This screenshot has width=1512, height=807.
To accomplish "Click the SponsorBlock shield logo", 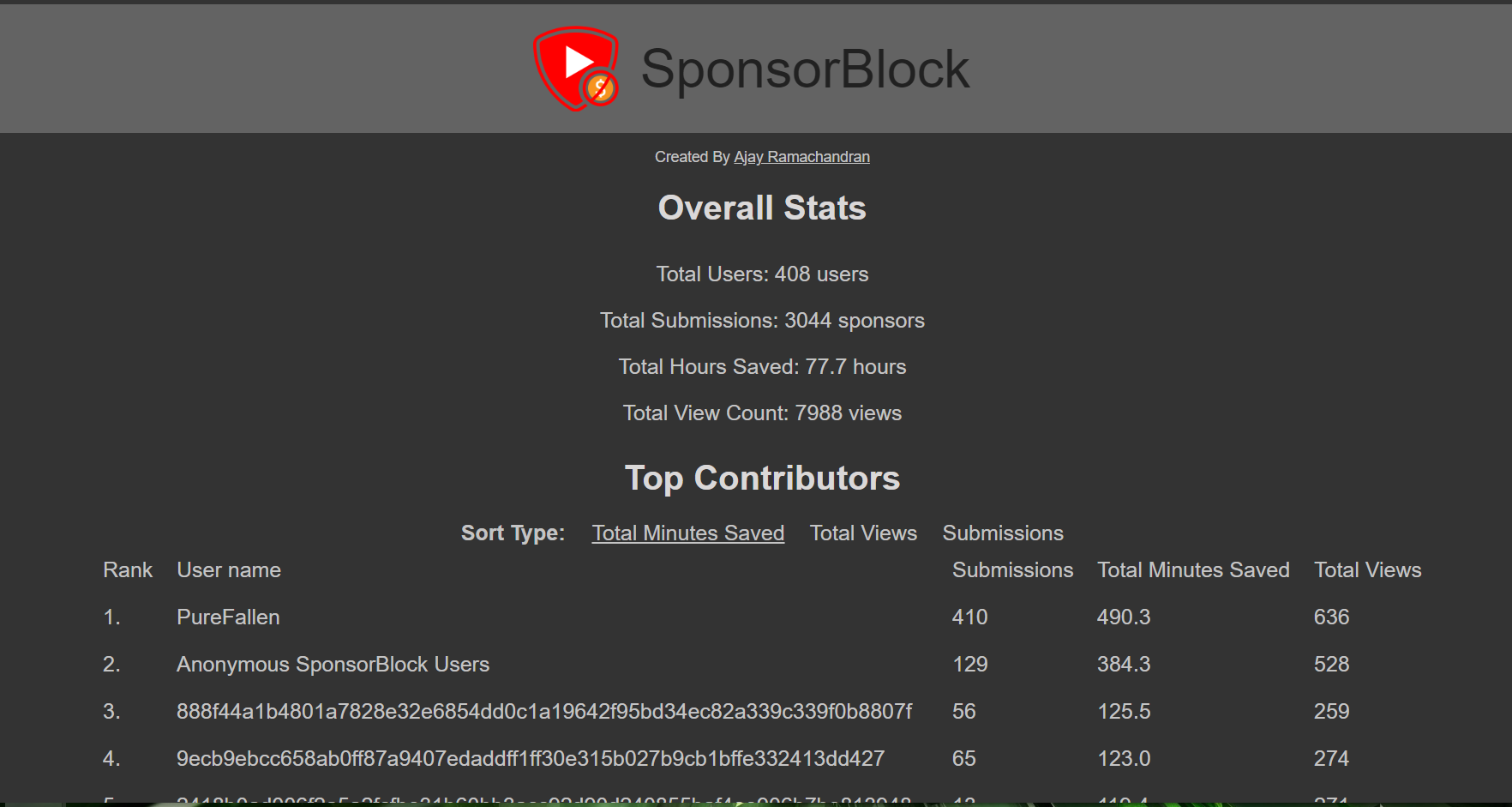I will [576, 69].
